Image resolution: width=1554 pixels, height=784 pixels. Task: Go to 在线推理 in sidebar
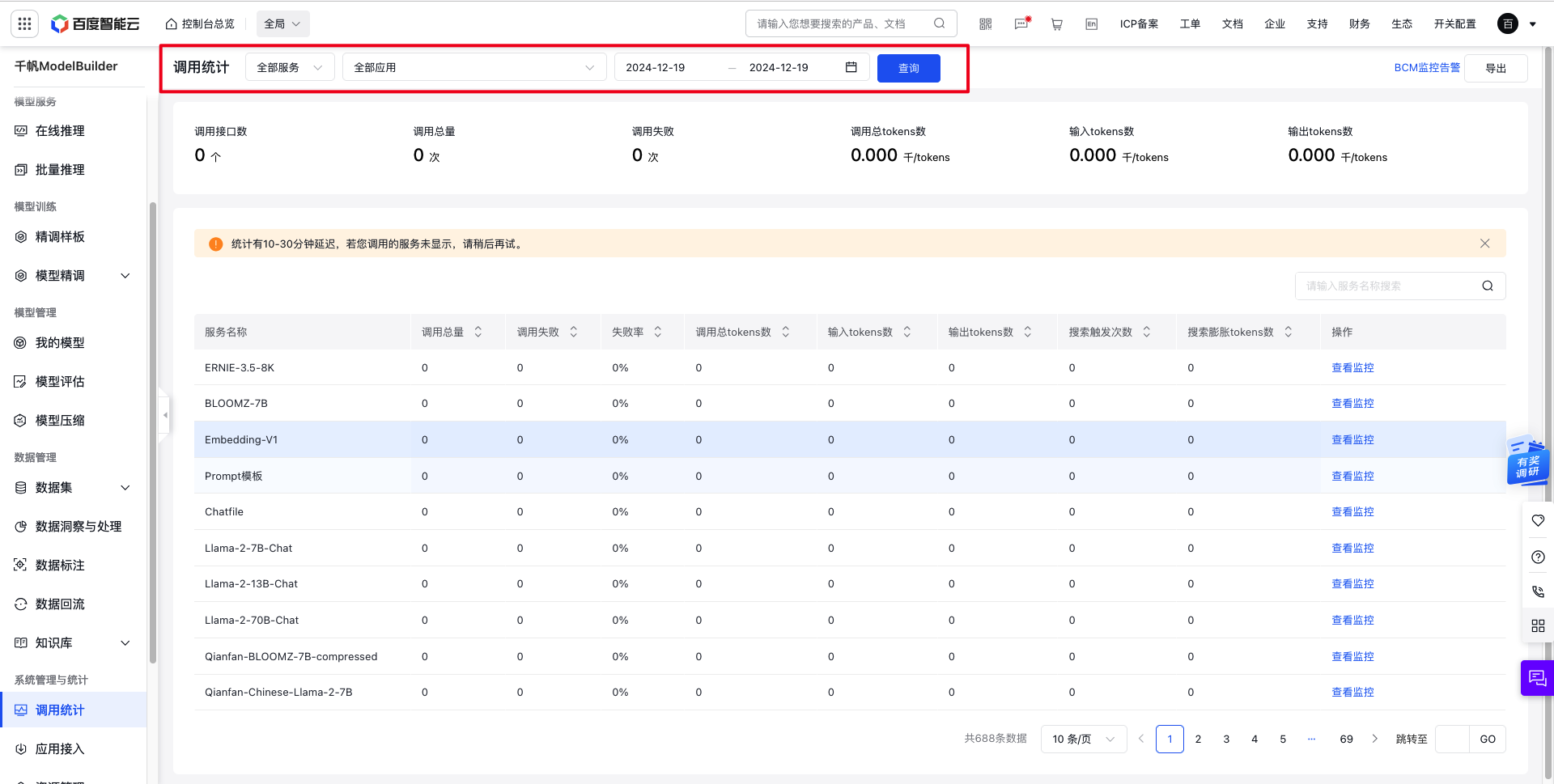point(60,131)
